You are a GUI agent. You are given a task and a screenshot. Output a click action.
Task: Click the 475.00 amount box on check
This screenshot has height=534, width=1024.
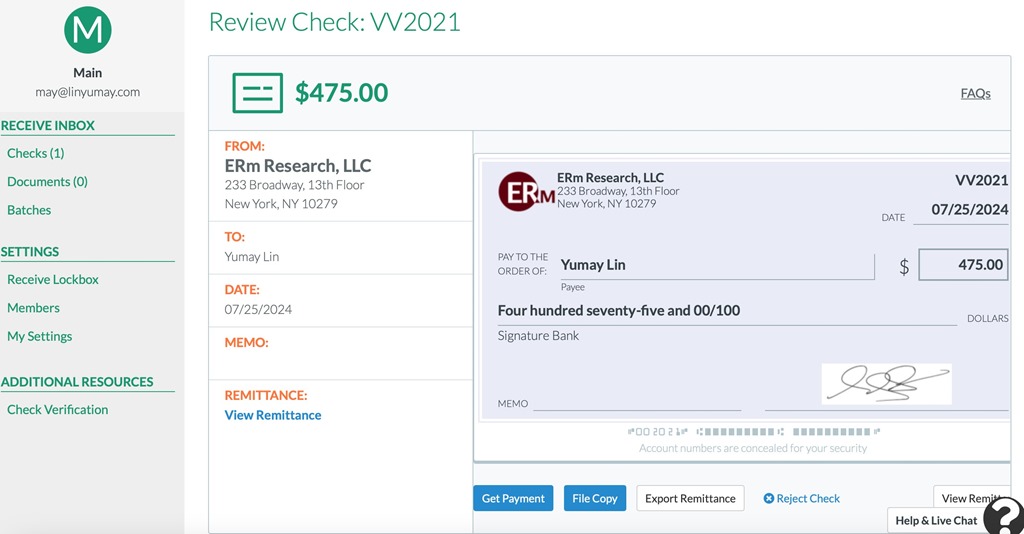[963, 265]
